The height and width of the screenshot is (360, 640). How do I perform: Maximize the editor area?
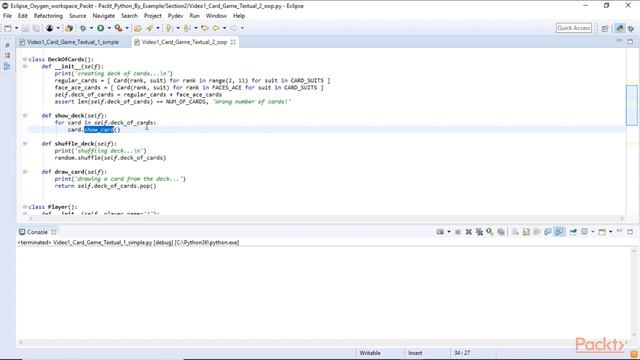point(630,42)
